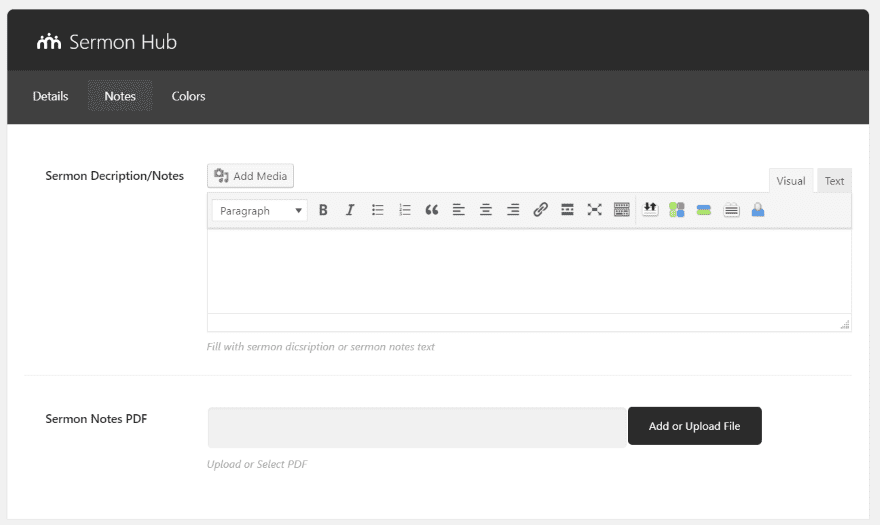Align text to the left
This screenshot has height=525, width=880.
pyautogui.click(x=459, y=210)
